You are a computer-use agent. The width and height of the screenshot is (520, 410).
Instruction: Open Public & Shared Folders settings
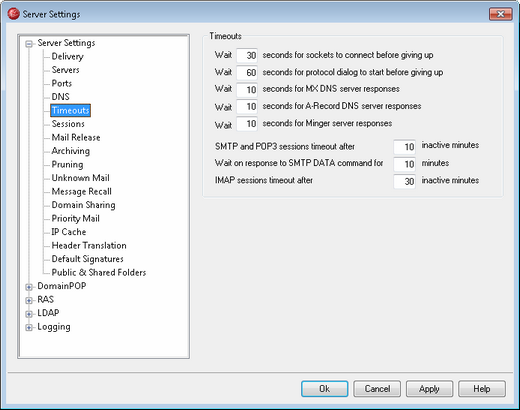(99, 272)
